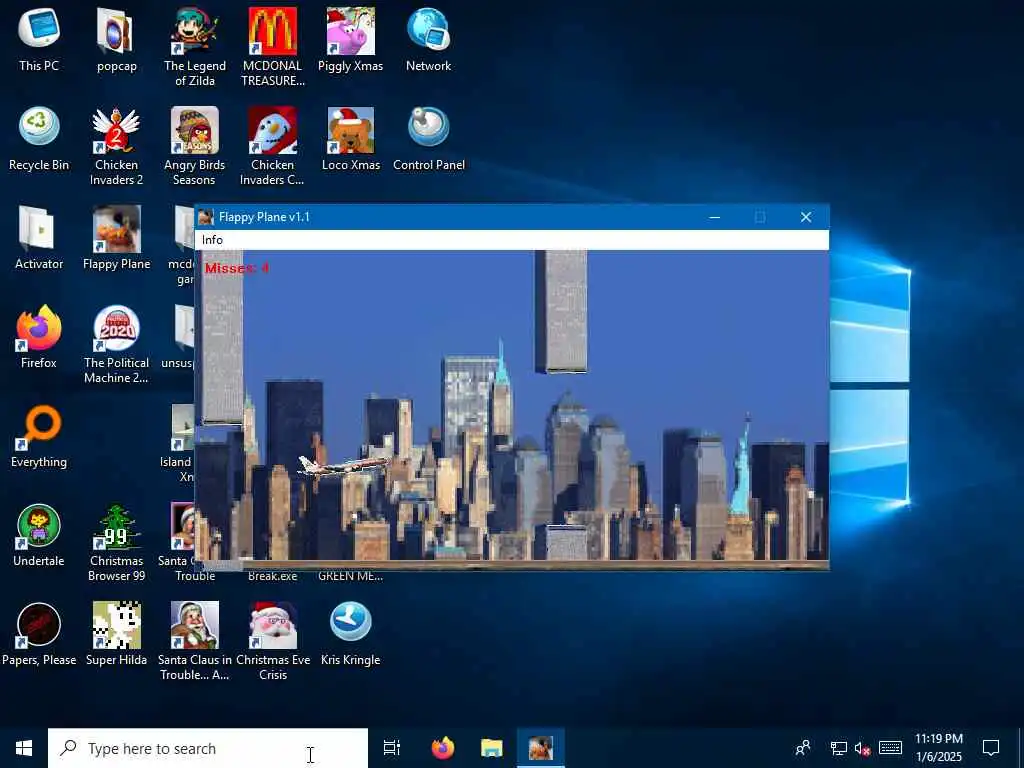1024x768 pixels.
Task: Open Angry Birds Seasons shortcut
Action: 195,146
